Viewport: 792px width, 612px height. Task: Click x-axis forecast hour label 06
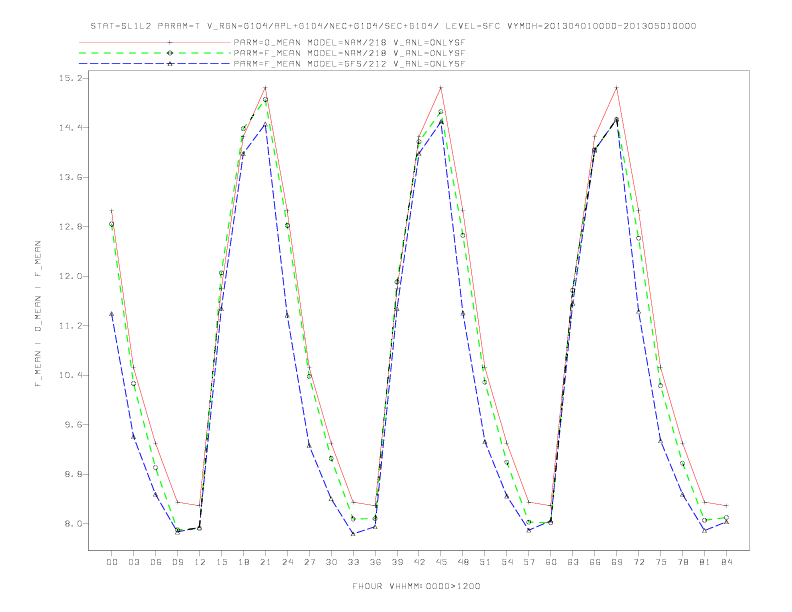click(156, 562)
